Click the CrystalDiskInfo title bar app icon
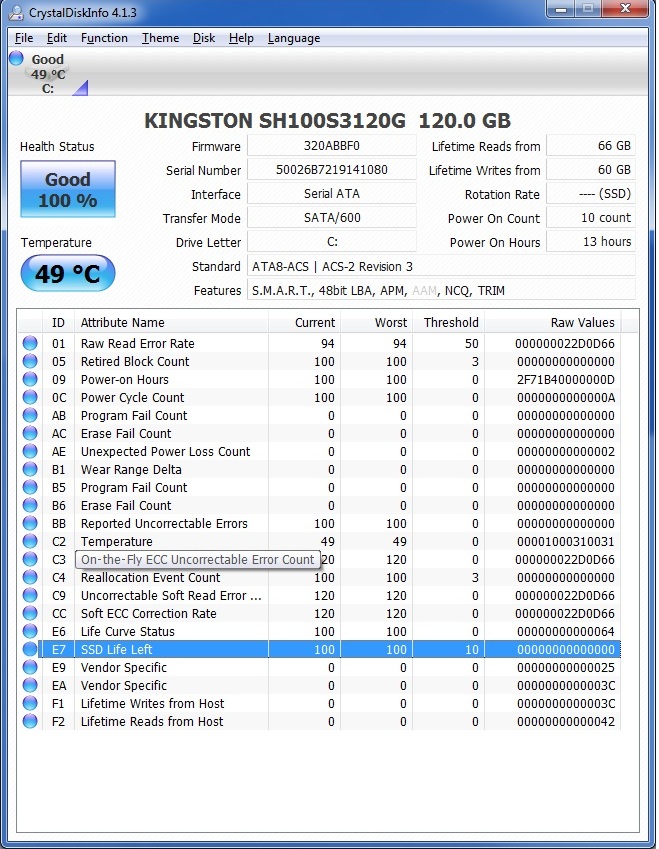The image size is (659, 849). click(x=16, y=12)
